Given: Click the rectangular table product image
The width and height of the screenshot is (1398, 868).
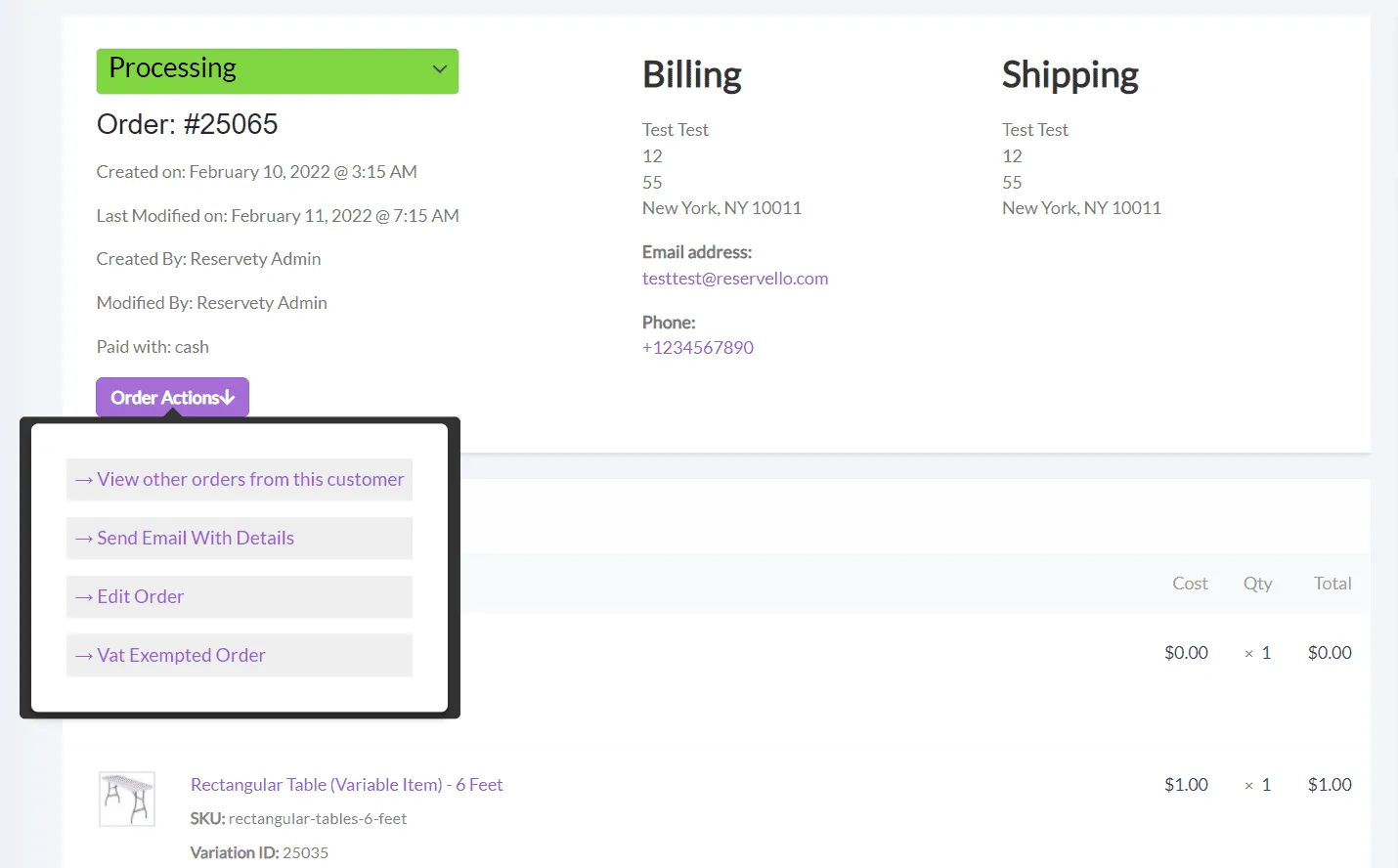Looking at the screenshot, I should click(125, 799).
